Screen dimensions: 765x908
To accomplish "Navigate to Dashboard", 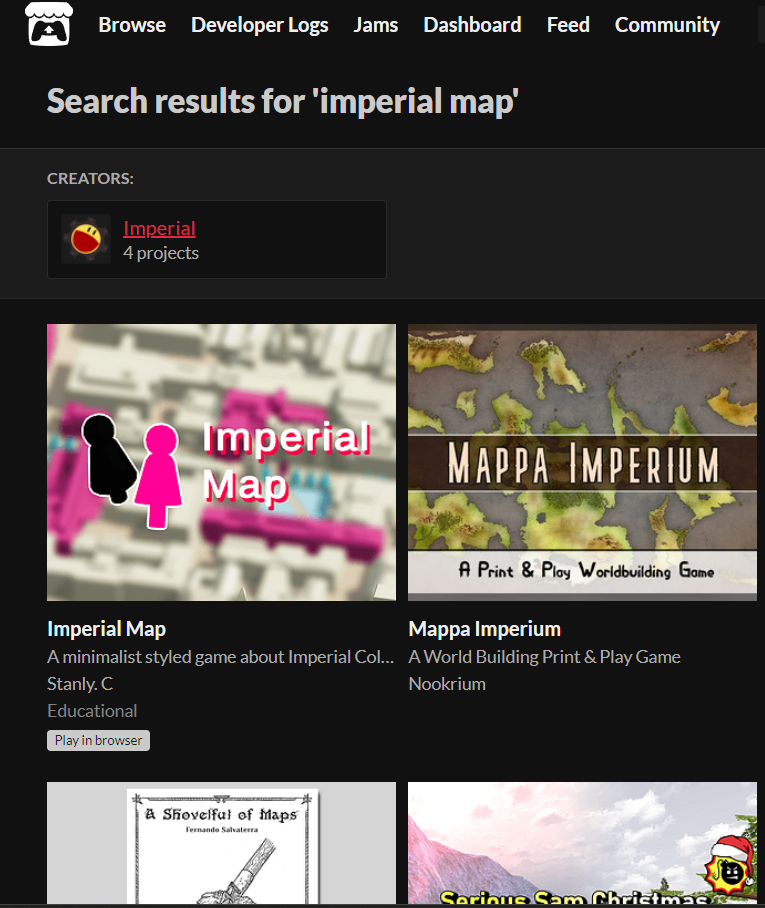I will (x=472, y=25).
